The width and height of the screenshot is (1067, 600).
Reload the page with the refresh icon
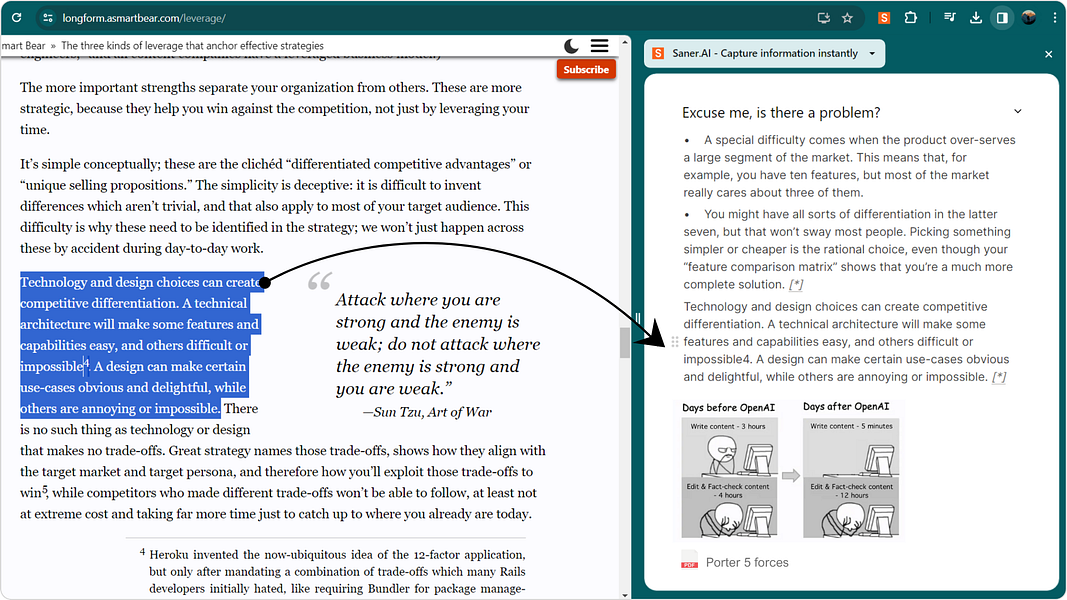[17, 18]
